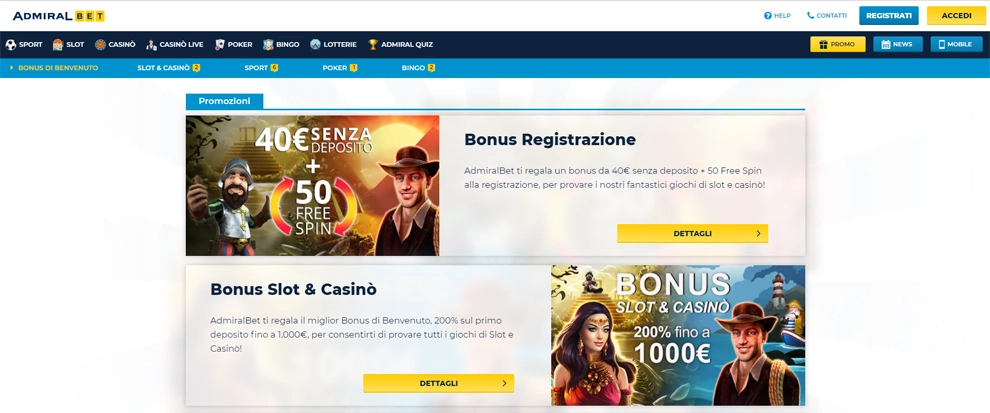Open the Bingo icon
990x413 pixels.
tap(268, 45)
